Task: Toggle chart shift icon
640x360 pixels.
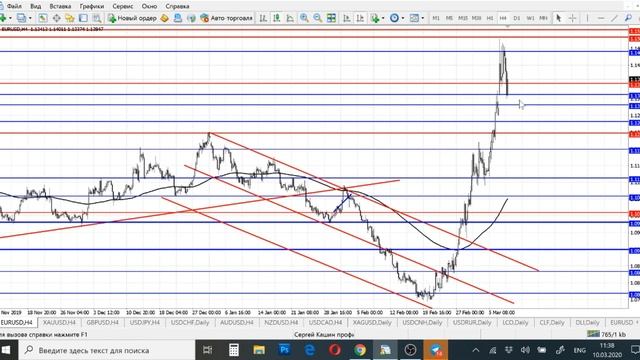Action: [x=360, y=18]
